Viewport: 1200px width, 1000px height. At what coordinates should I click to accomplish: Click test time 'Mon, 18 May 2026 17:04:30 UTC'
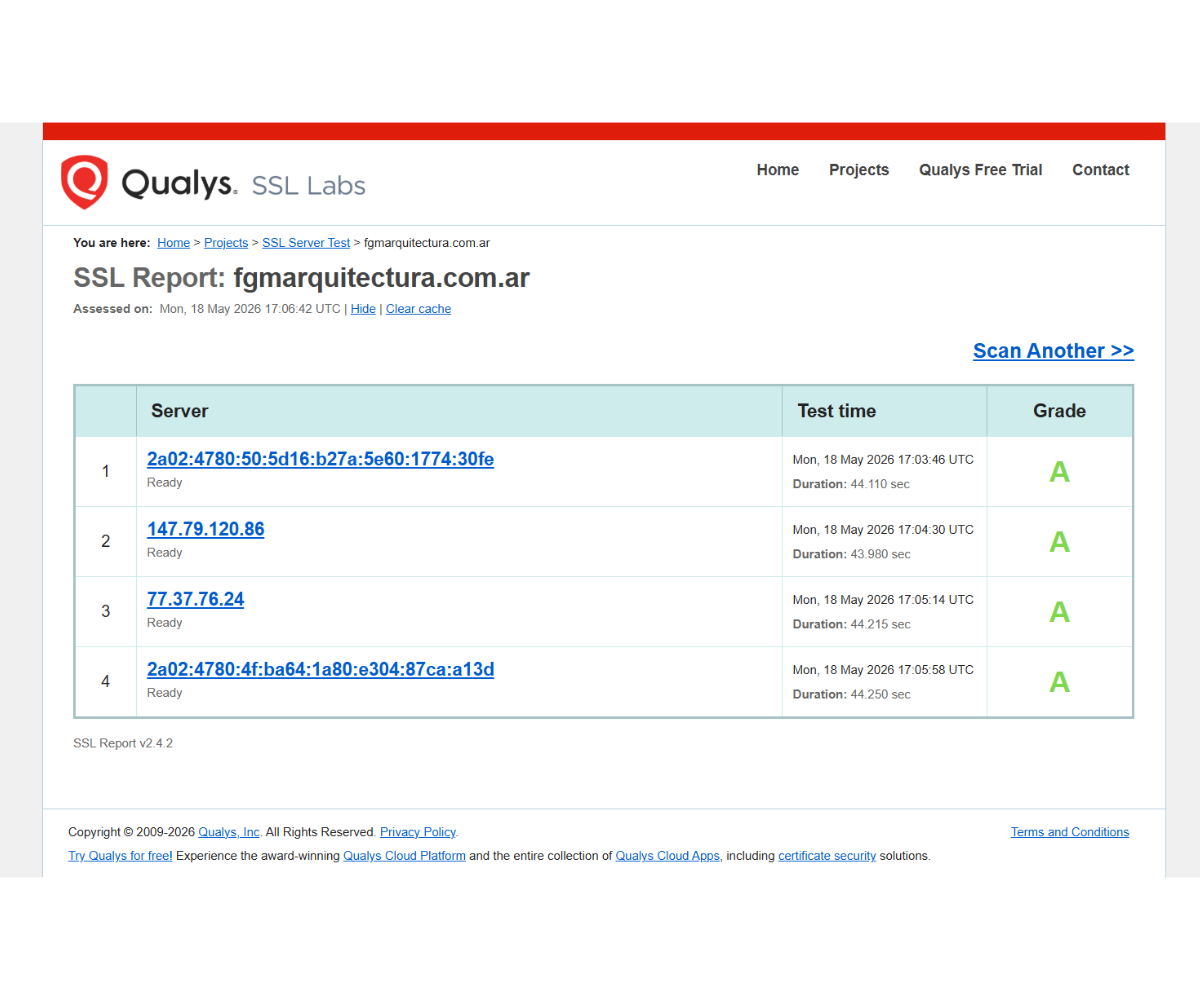coord(883,530)
